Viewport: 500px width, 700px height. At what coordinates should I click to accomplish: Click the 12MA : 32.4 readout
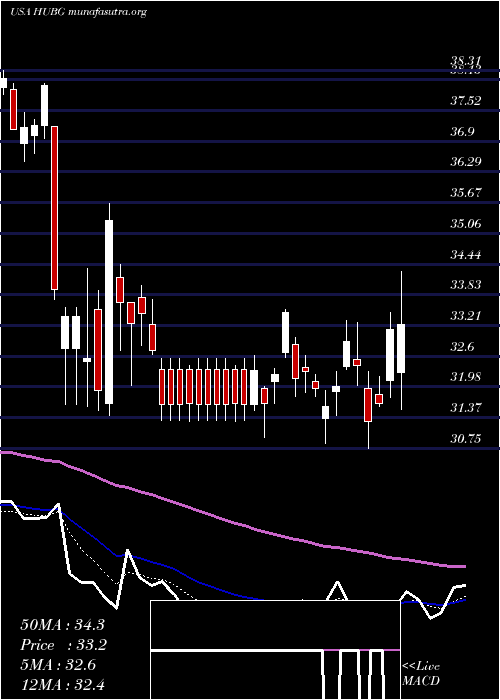[x=62, y=684]
